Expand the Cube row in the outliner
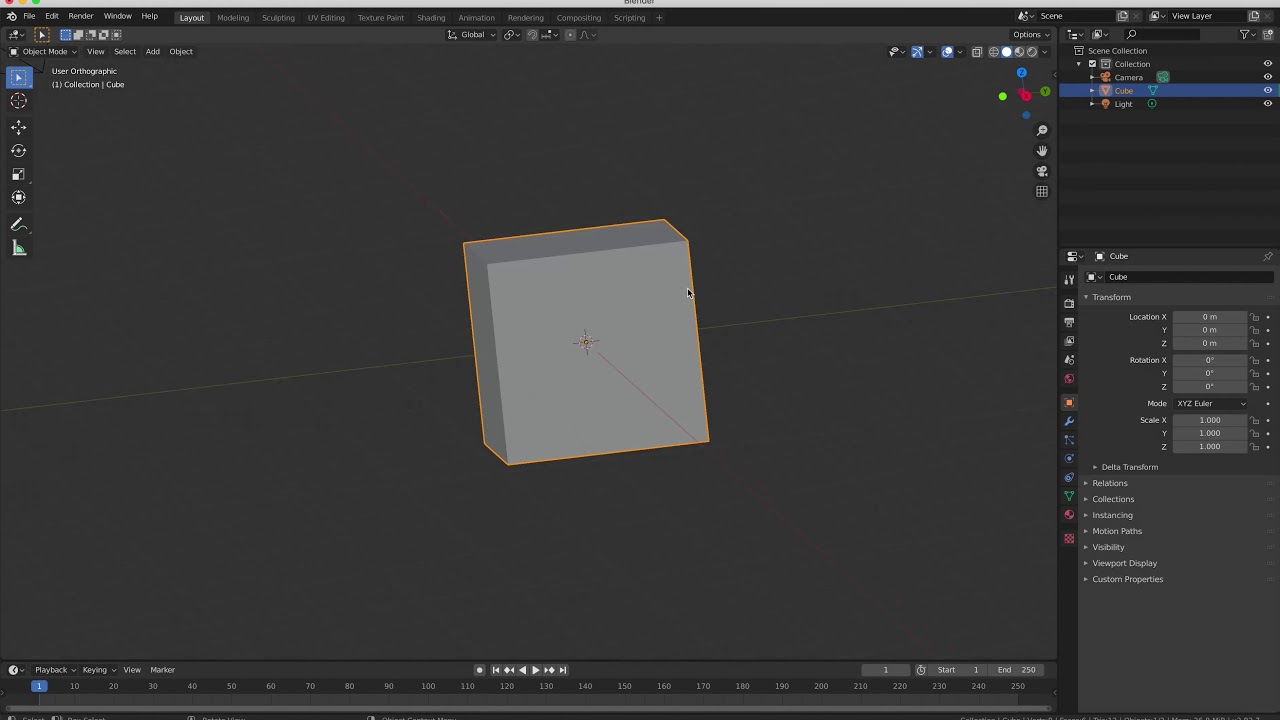Viewport: 1280px width, 720px height. click(x=1092, y=91)
